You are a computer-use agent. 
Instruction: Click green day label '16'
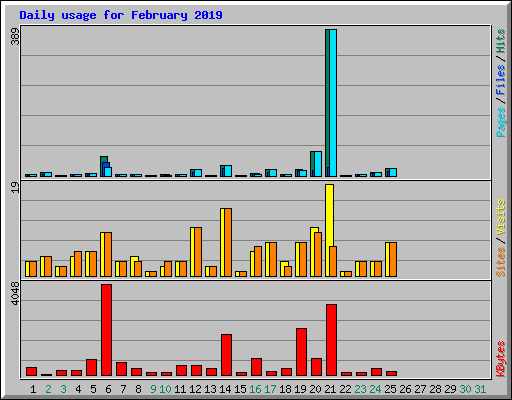(255, 389)
